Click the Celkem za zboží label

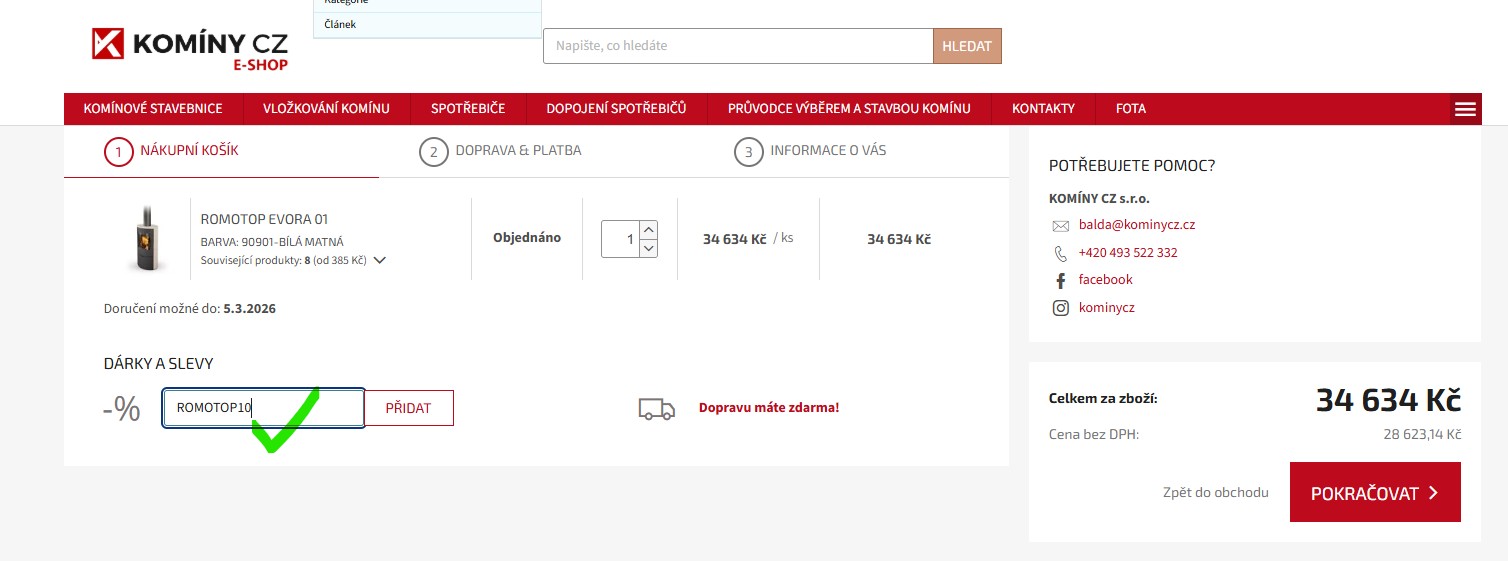pos(1103,399)
